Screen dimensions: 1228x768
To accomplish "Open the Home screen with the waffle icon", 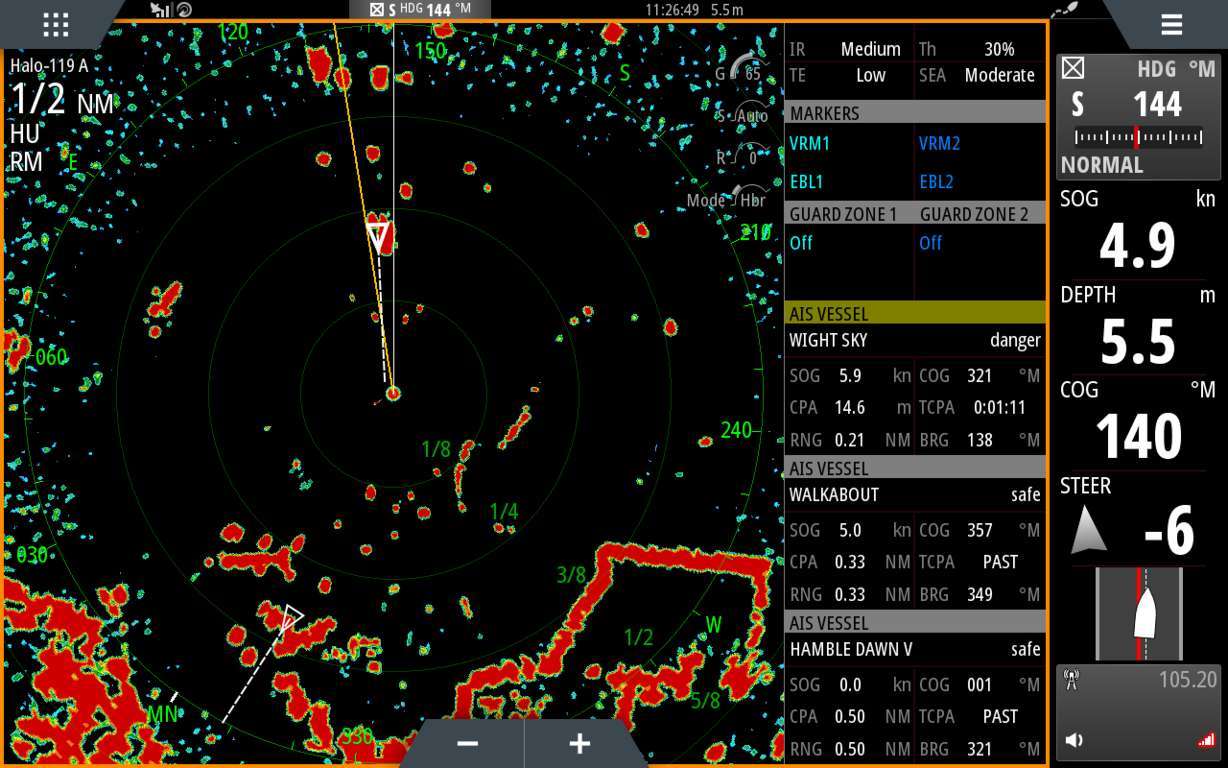I will 55,23.
